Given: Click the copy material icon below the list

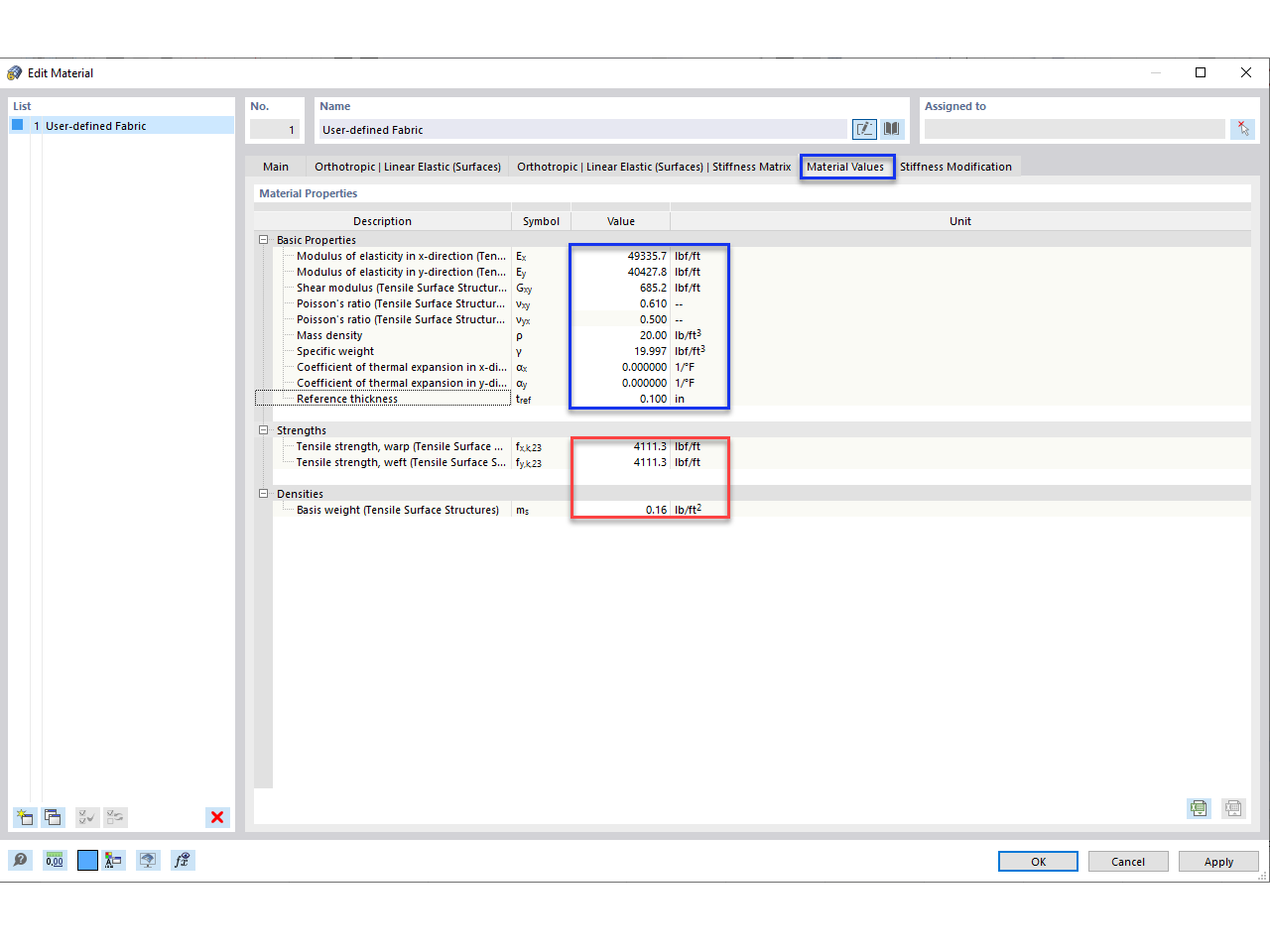Looking at the screenshot, I should pyautogui.click(x=53, y=817).
